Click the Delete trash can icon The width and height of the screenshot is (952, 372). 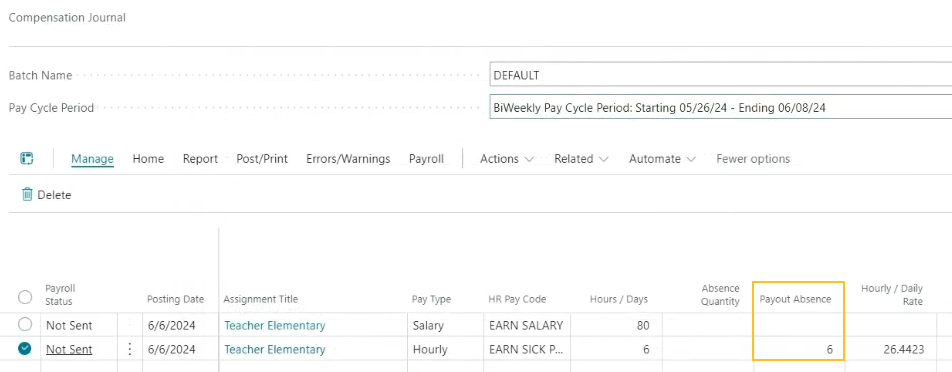pyautogui.click(x=27, y=195)
